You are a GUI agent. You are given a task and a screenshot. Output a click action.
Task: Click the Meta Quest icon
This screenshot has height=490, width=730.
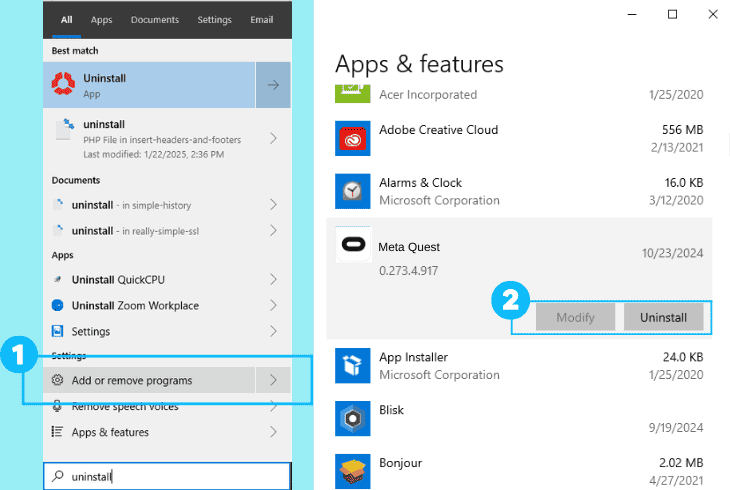353,245
